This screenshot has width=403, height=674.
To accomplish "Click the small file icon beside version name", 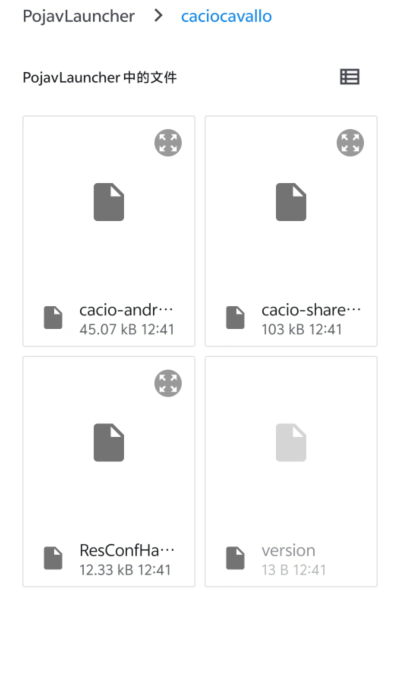I will [x=235, y=558].
